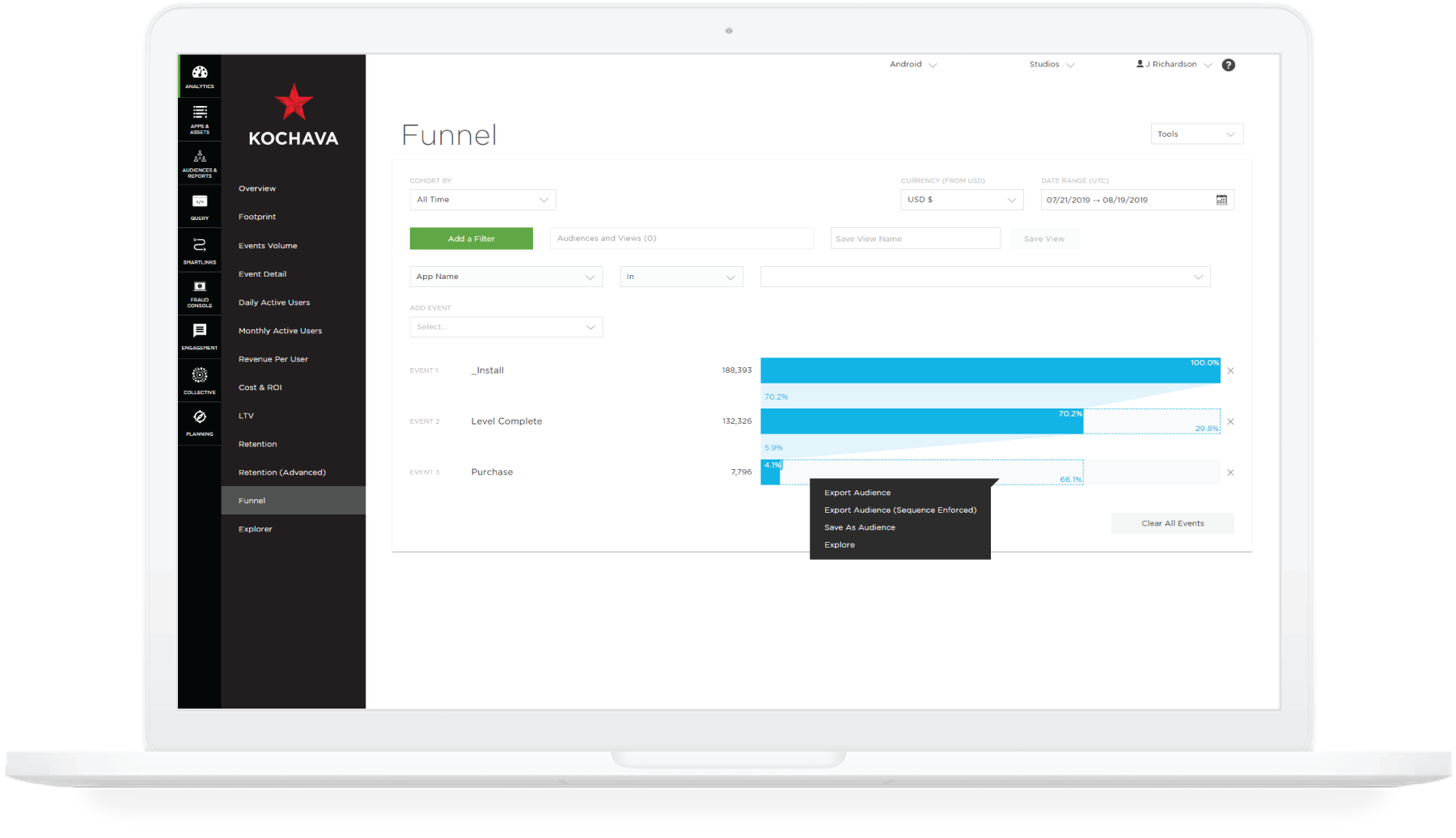Open the Fraud Console icon
This screenshot has height=838, width=1456.
pos(200,293)
